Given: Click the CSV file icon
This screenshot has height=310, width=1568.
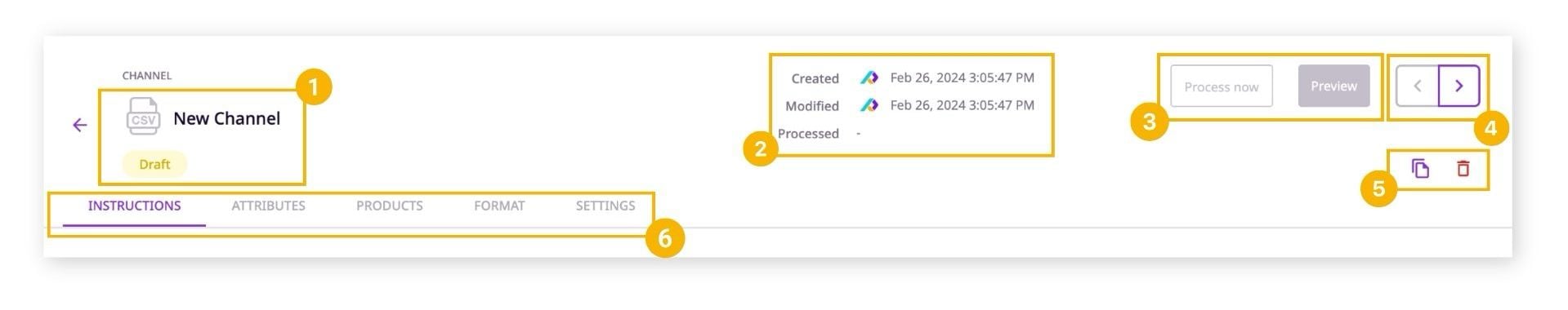Looking at the screenshot, I should (143, 117).
